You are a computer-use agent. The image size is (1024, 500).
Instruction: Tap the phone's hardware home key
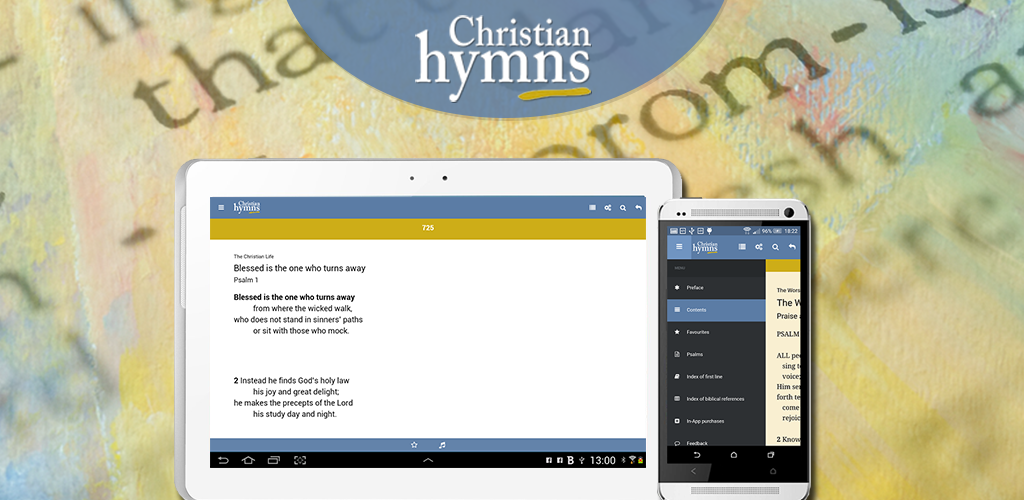point(773,471)
